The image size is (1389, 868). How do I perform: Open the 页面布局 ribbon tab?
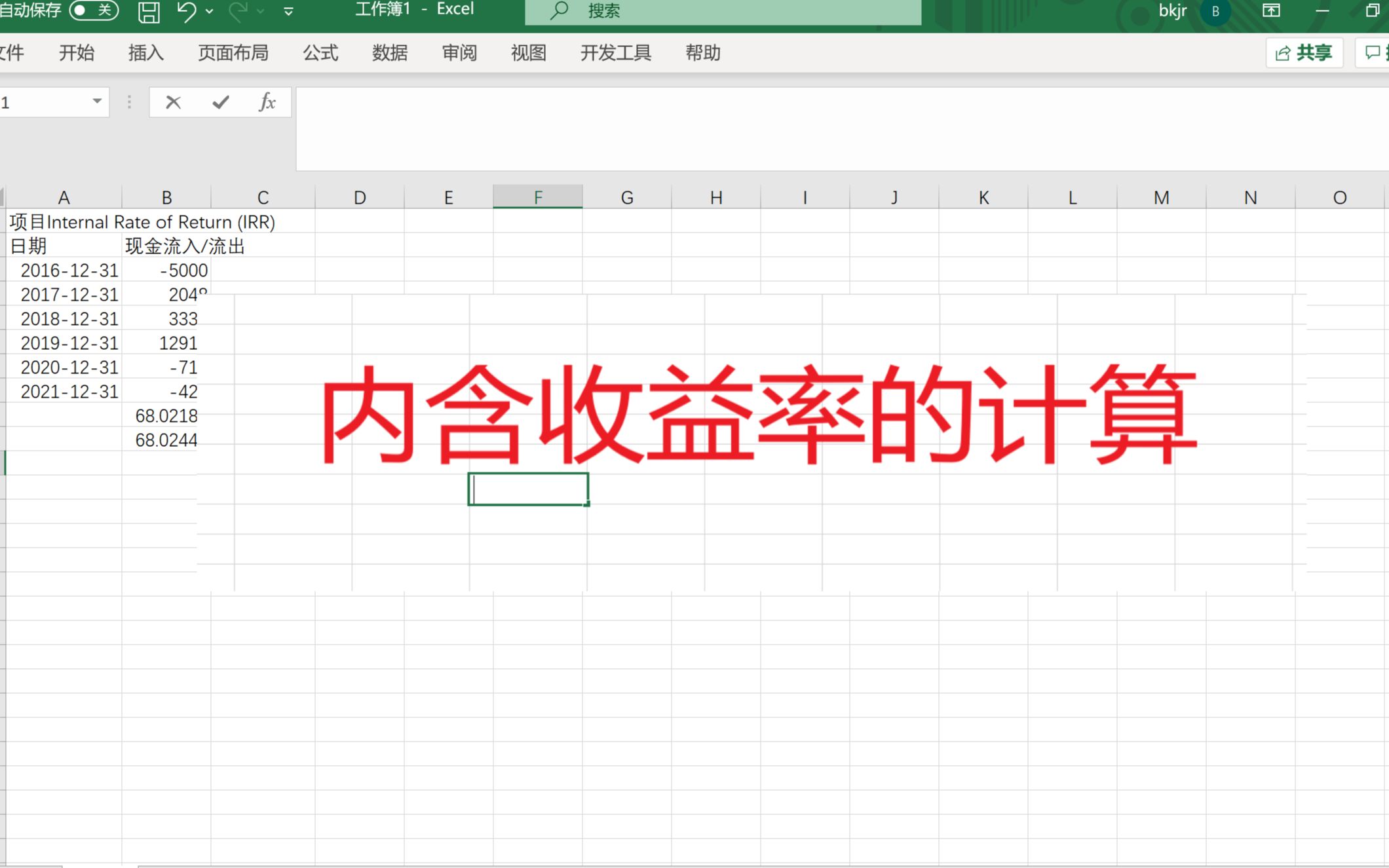click(233, 53)
